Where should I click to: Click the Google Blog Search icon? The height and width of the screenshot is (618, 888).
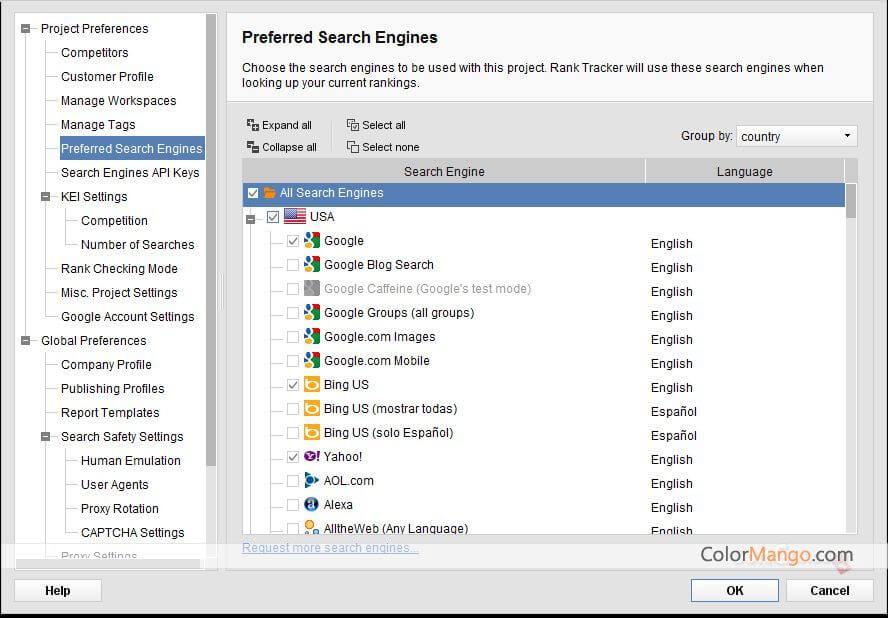pos(312,265)
